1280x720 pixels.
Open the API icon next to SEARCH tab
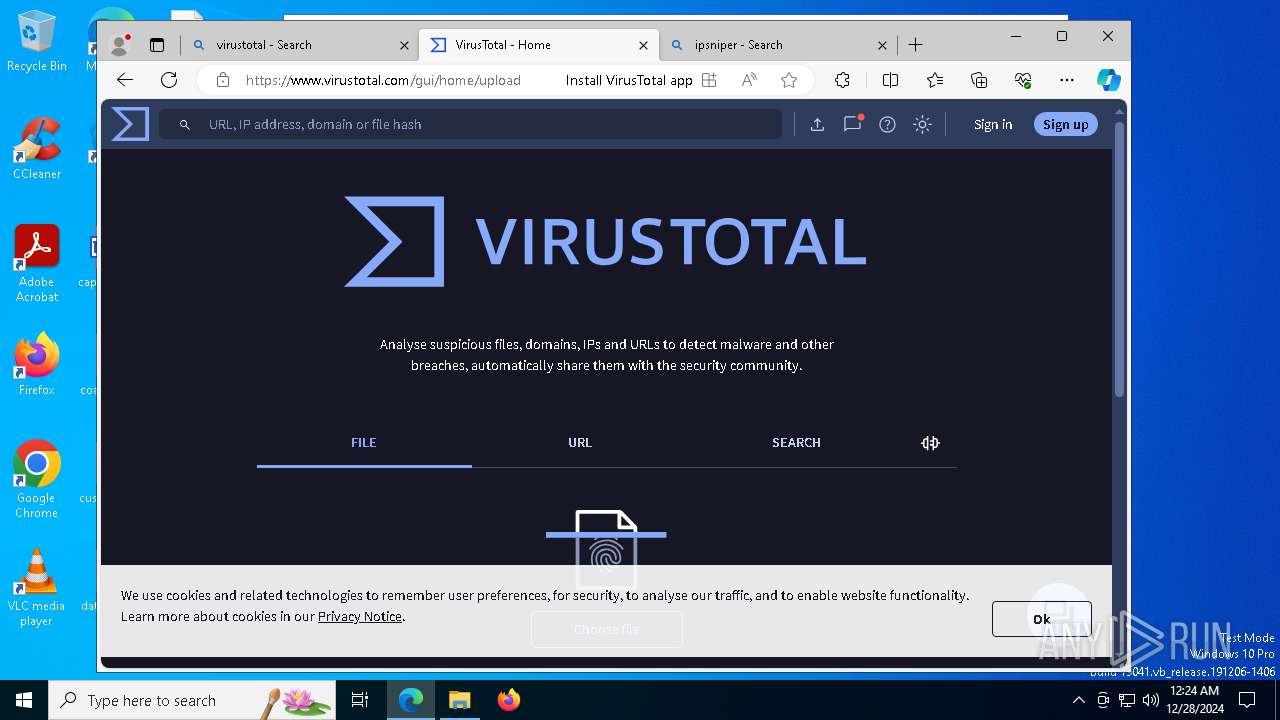(930, 442)
